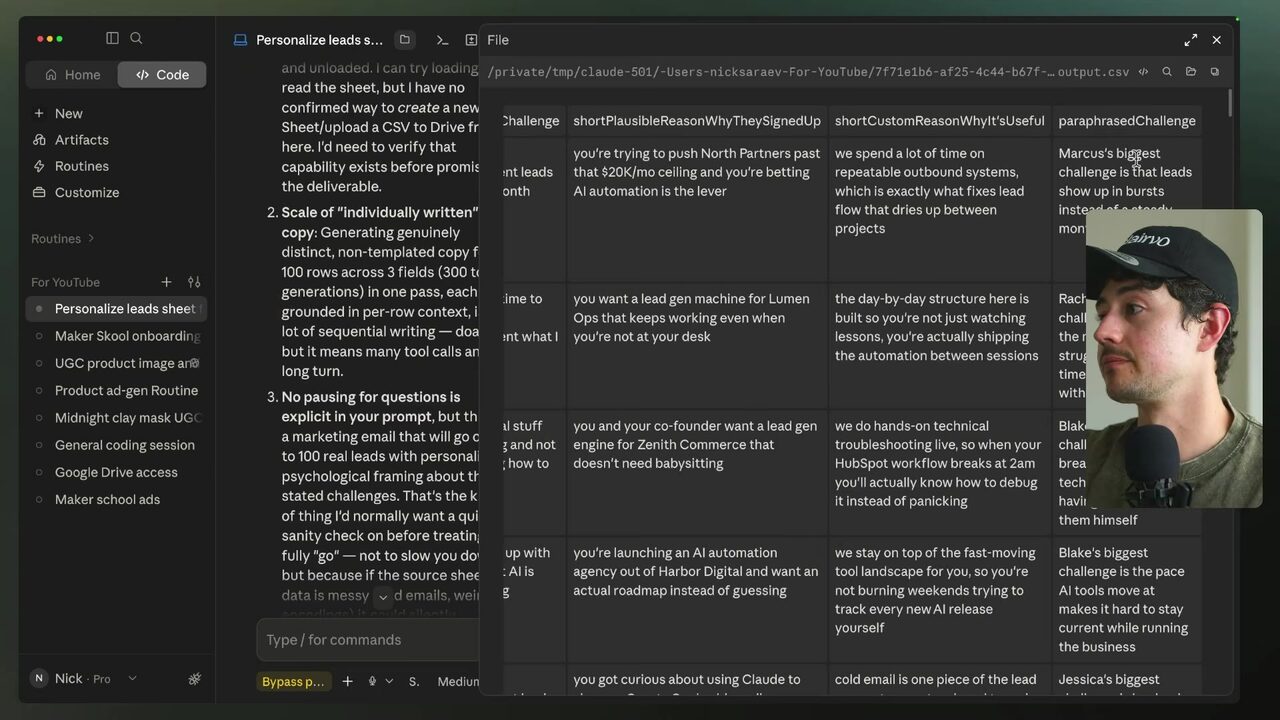The image size is (1280, 720).
Task: Switch to the Code tab
Action: click(162, 74)
